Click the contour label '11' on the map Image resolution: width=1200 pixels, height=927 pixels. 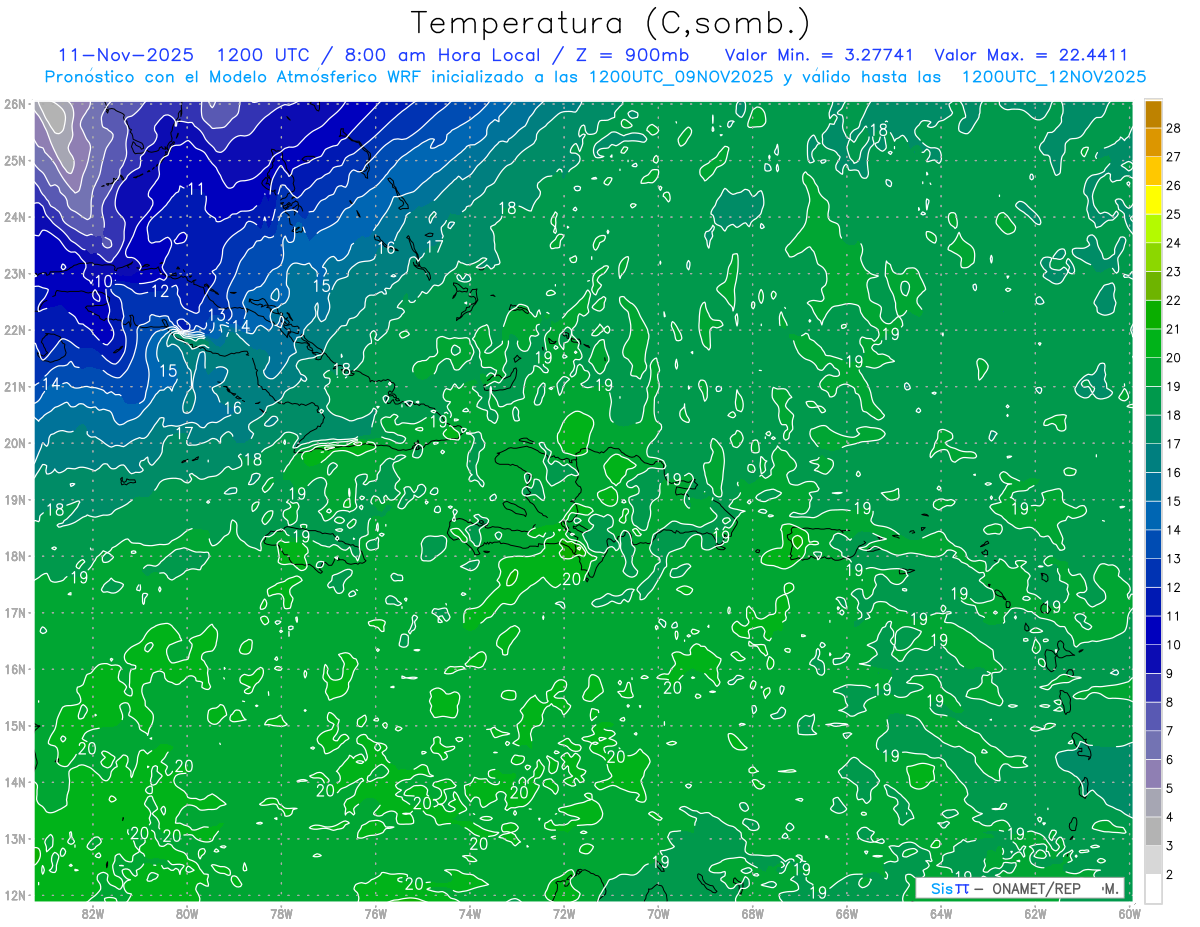[196, 188]
